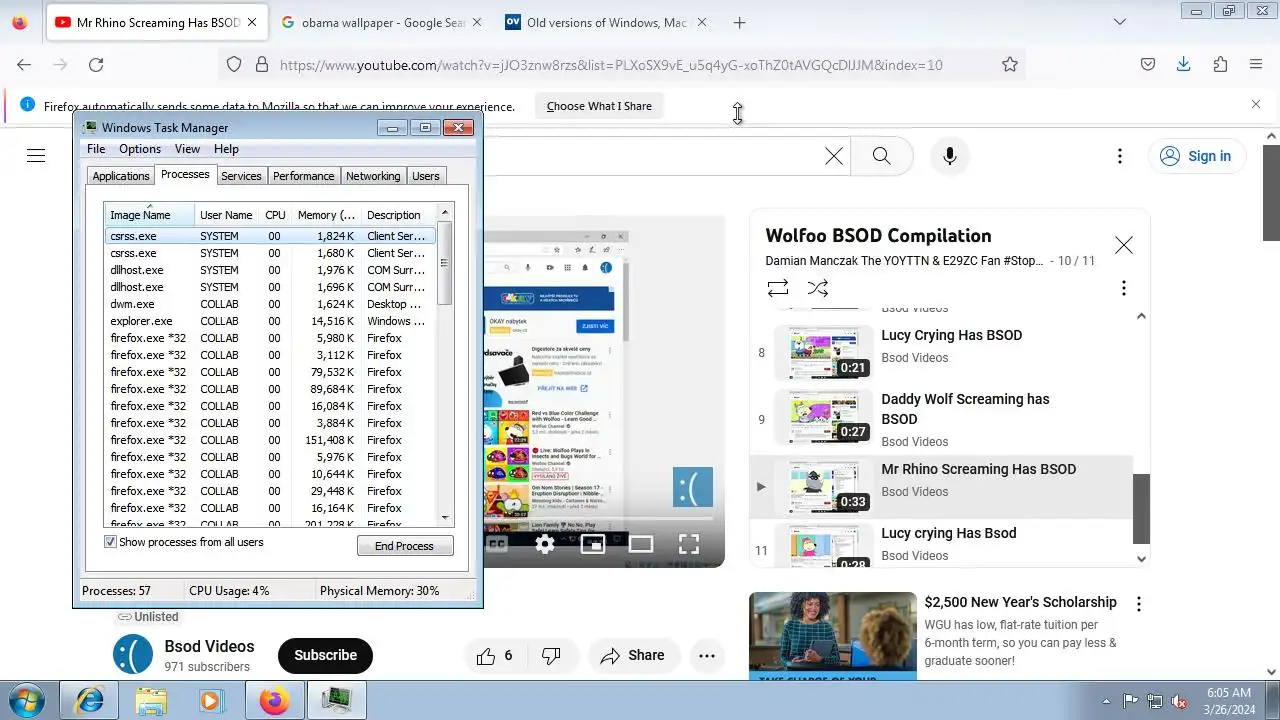Open Firefox application hamburger menu

click(1256, 64)
